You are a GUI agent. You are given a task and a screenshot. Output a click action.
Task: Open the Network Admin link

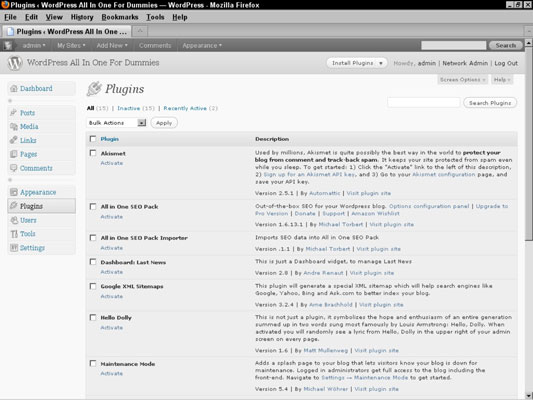tap(465, 63)
